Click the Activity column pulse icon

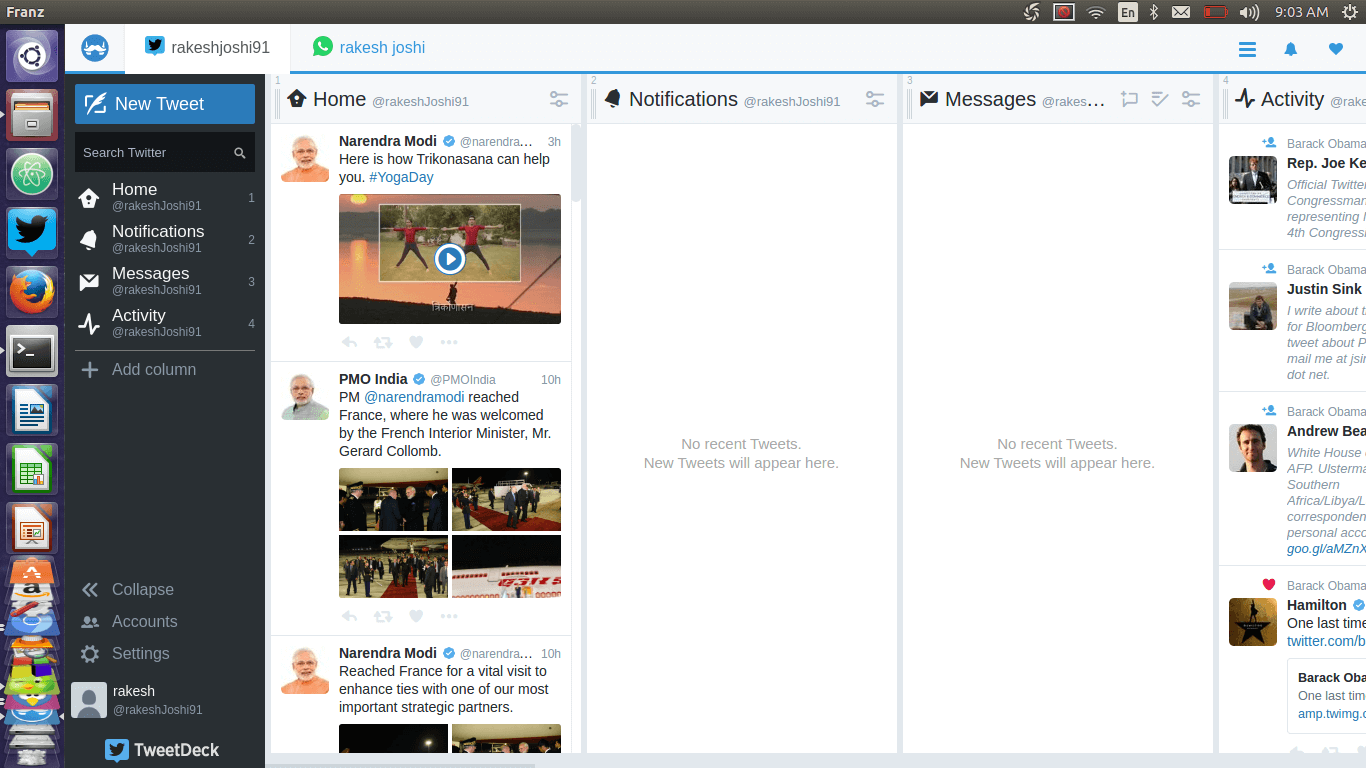[1245, 98]
